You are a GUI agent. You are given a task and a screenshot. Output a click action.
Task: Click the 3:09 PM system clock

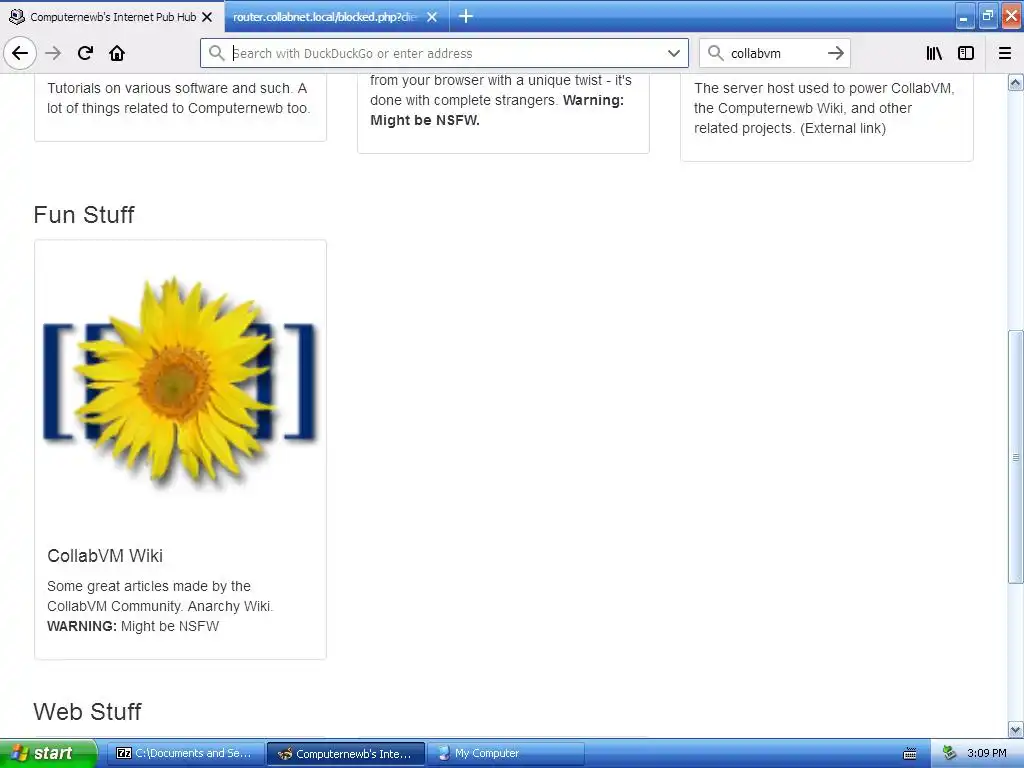(x=986, y=753)
